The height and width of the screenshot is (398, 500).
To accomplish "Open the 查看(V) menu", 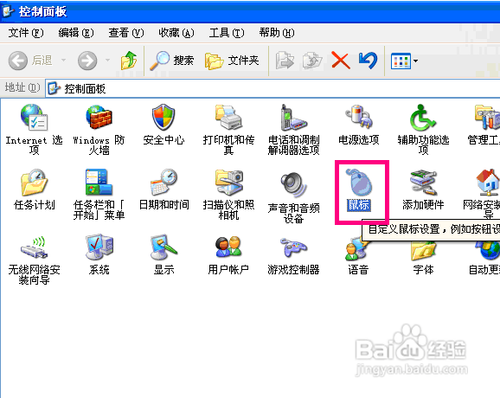I will pos(126,33).
